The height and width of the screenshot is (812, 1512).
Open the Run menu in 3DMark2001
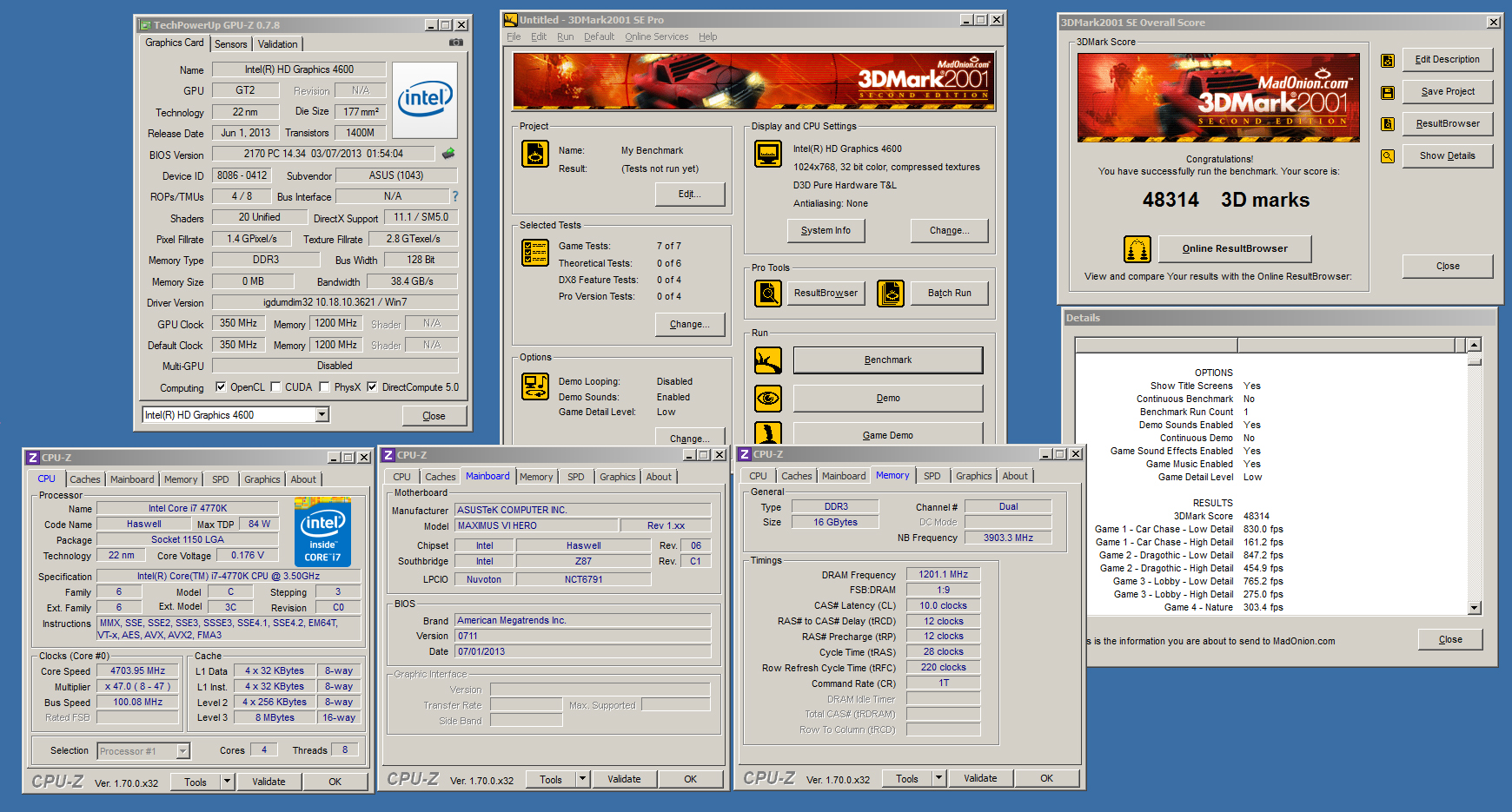pyautogui.click(x=566, y=36)
